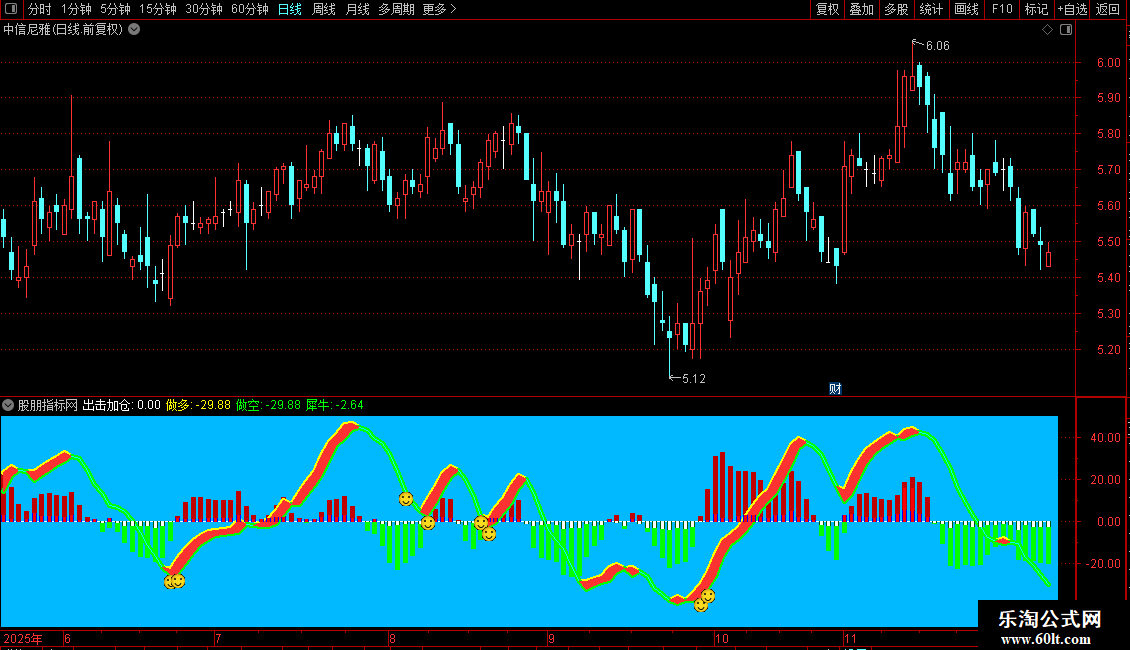Click the 叠加 overlay button
Screen dimensions: 1130x650
coord(861,9)
